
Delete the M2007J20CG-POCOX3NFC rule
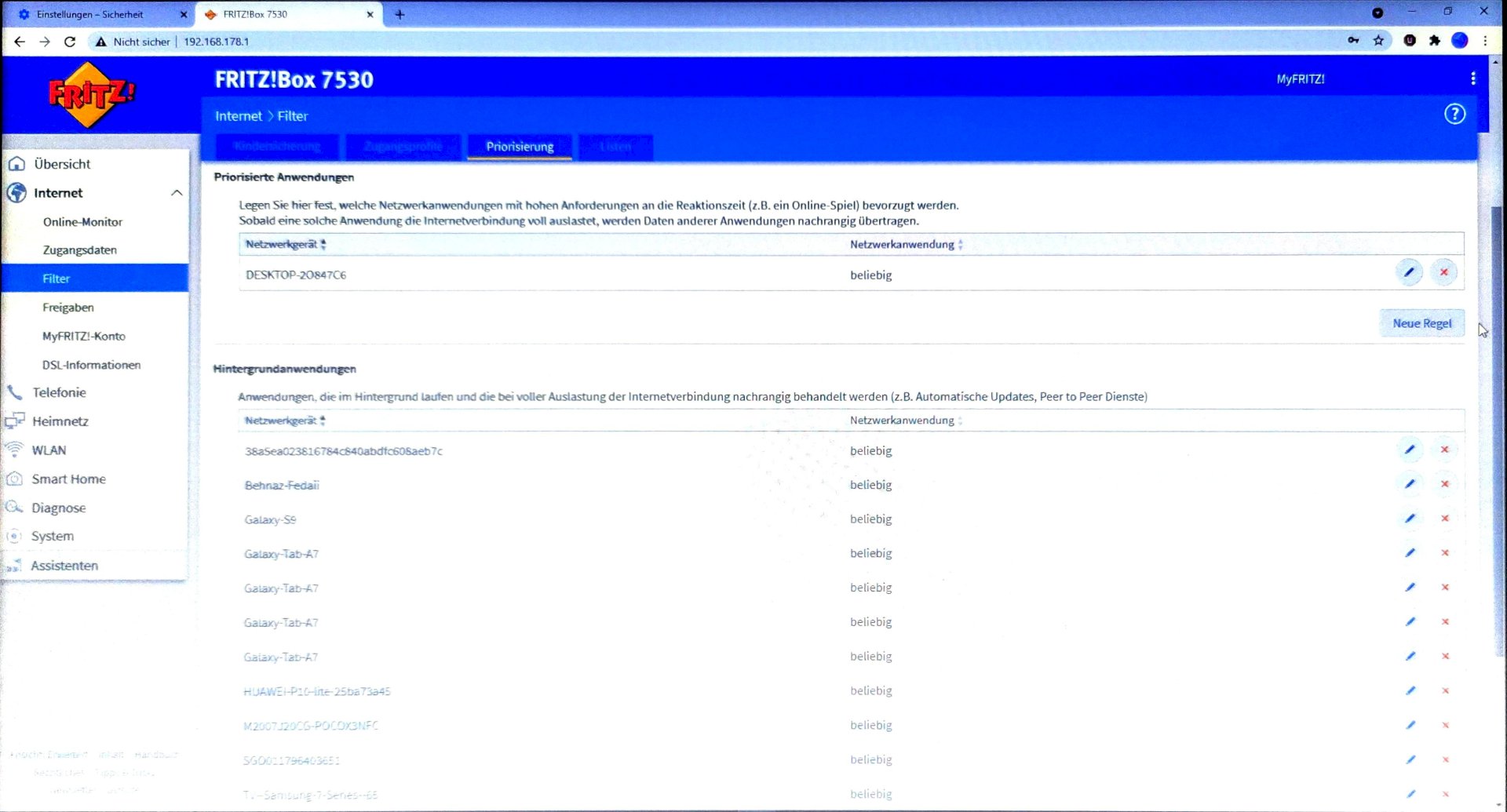tap(1444, 726)
